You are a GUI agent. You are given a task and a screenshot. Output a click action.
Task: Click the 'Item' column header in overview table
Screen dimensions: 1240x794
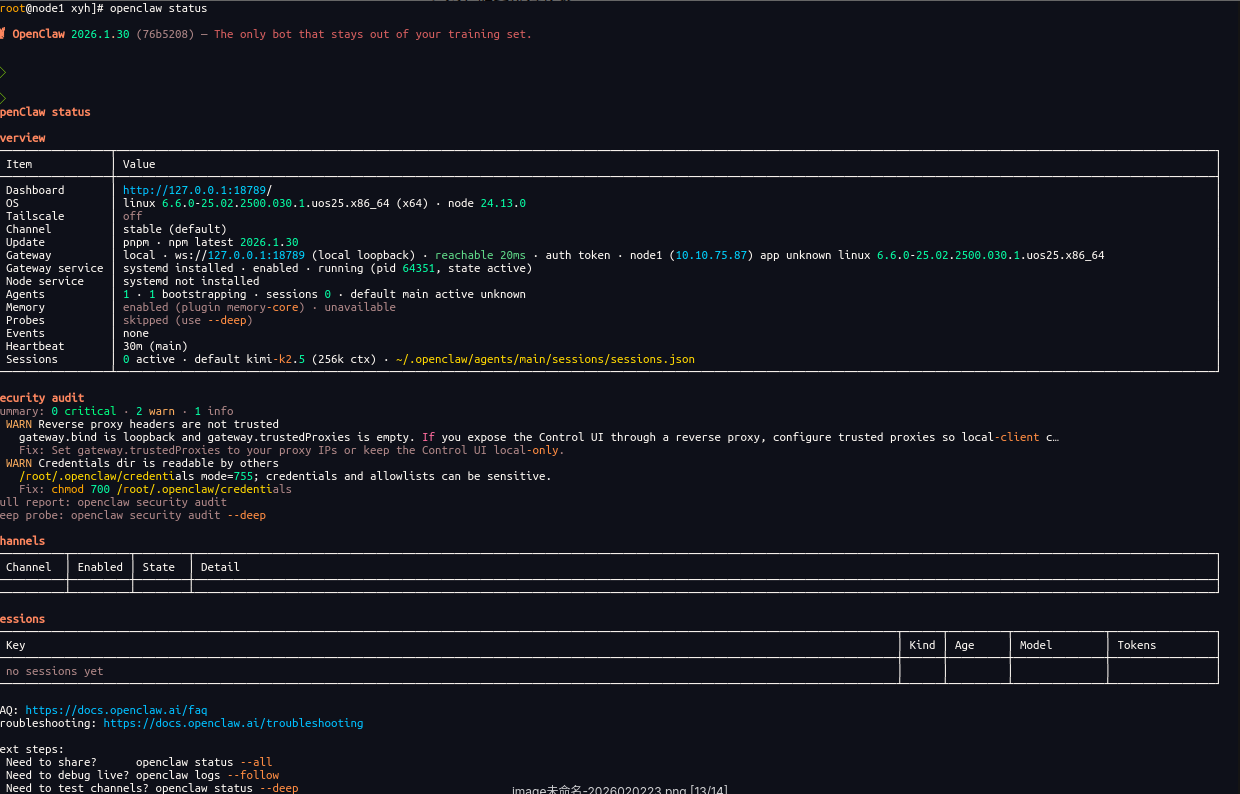coord(19,164)
